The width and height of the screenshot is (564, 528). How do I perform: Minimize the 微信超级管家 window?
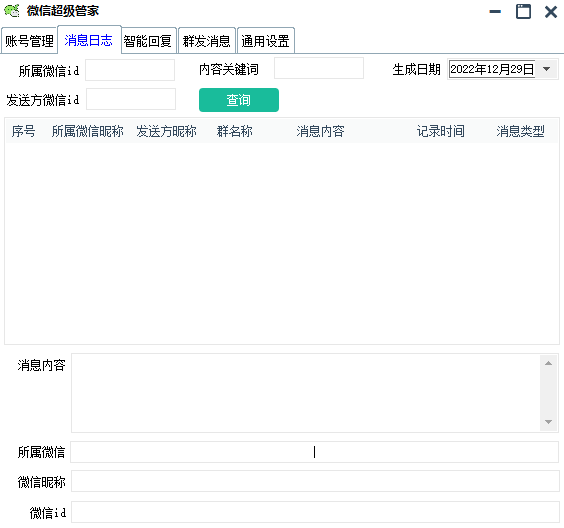pos(495,12)
